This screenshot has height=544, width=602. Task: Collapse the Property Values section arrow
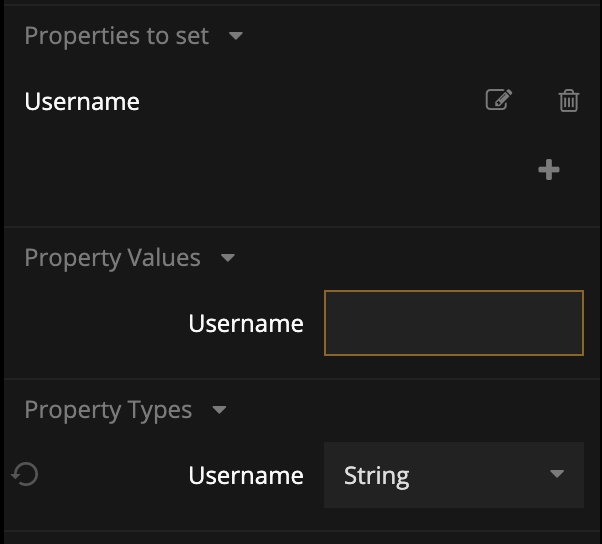point(227,258)
